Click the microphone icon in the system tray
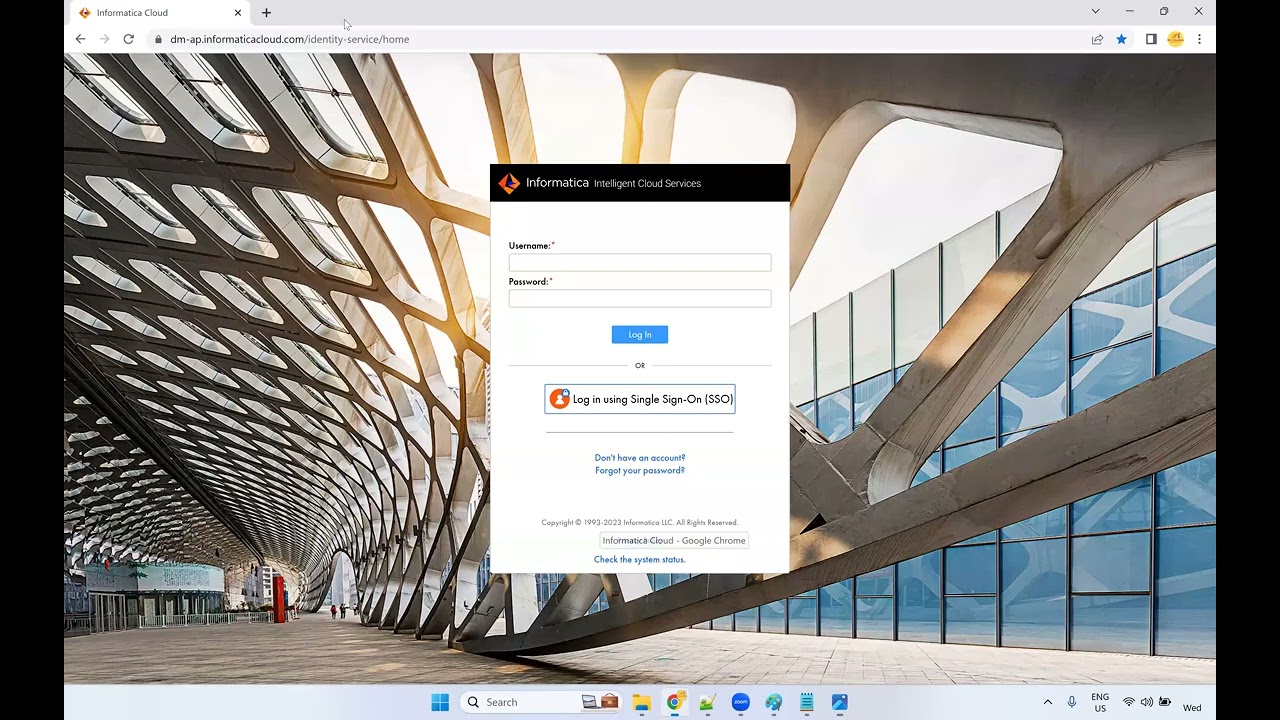This screenshot has height=720, width=1280. [x=1072, y=702]
